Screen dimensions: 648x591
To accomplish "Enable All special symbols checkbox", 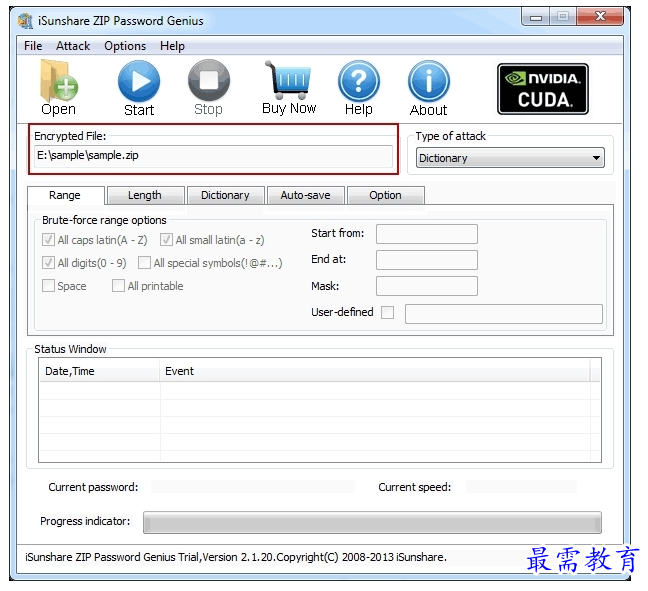I will point(144,263).
